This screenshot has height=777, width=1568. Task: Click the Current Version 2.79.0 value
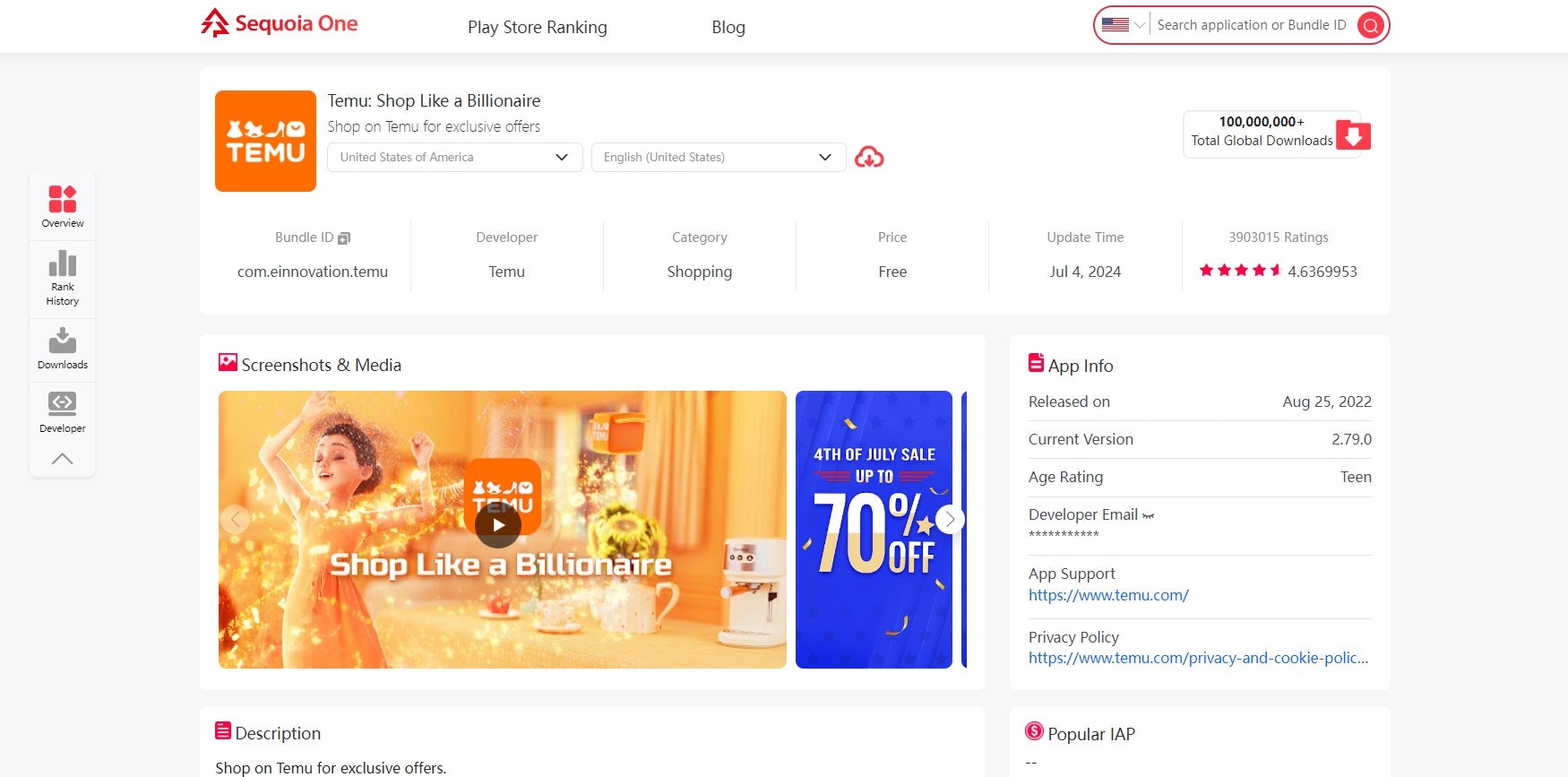[x=1351, y=439]
